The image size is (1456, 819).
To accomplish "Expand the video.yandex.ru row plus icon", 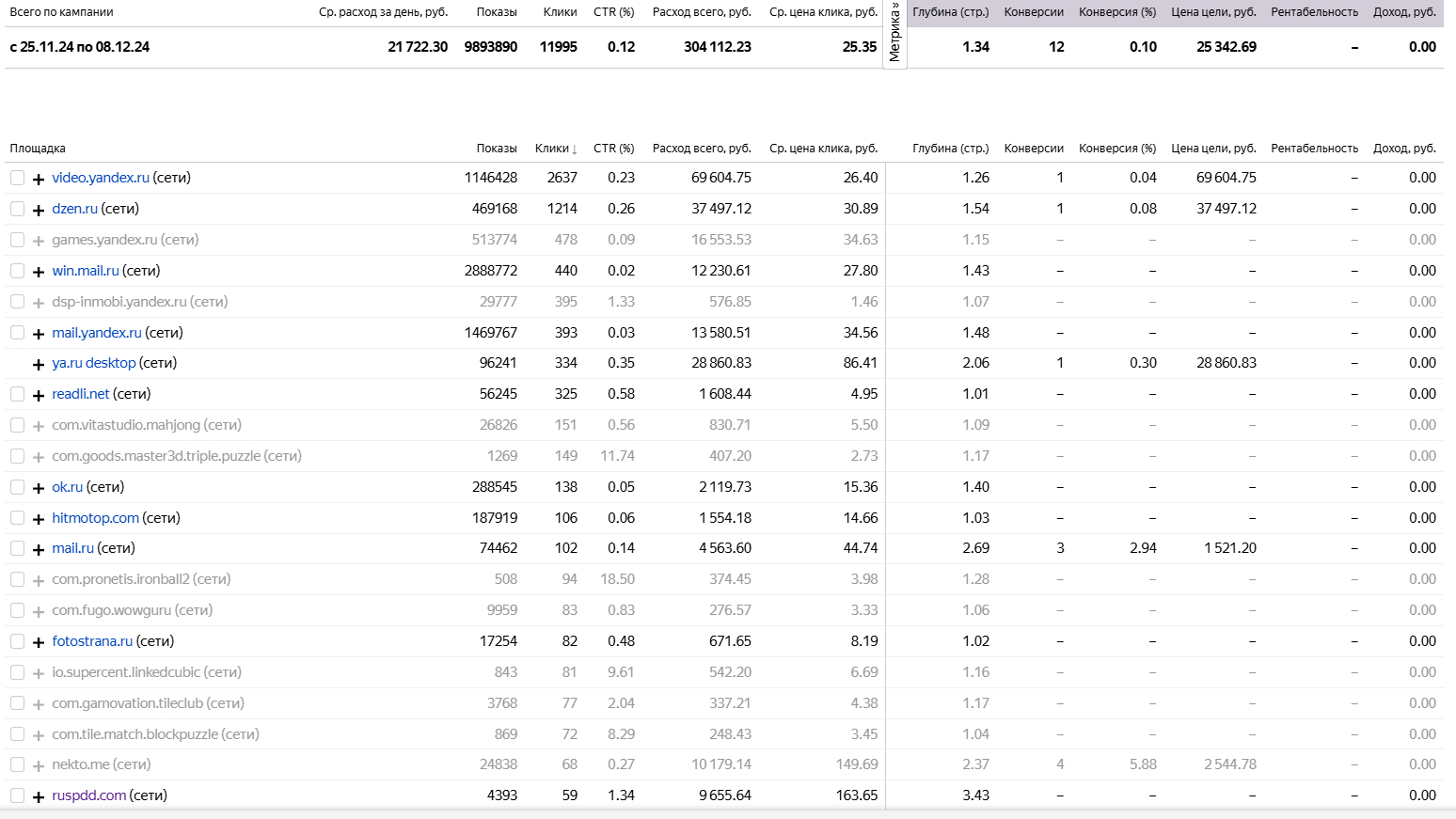I will (x=39, y=179).
